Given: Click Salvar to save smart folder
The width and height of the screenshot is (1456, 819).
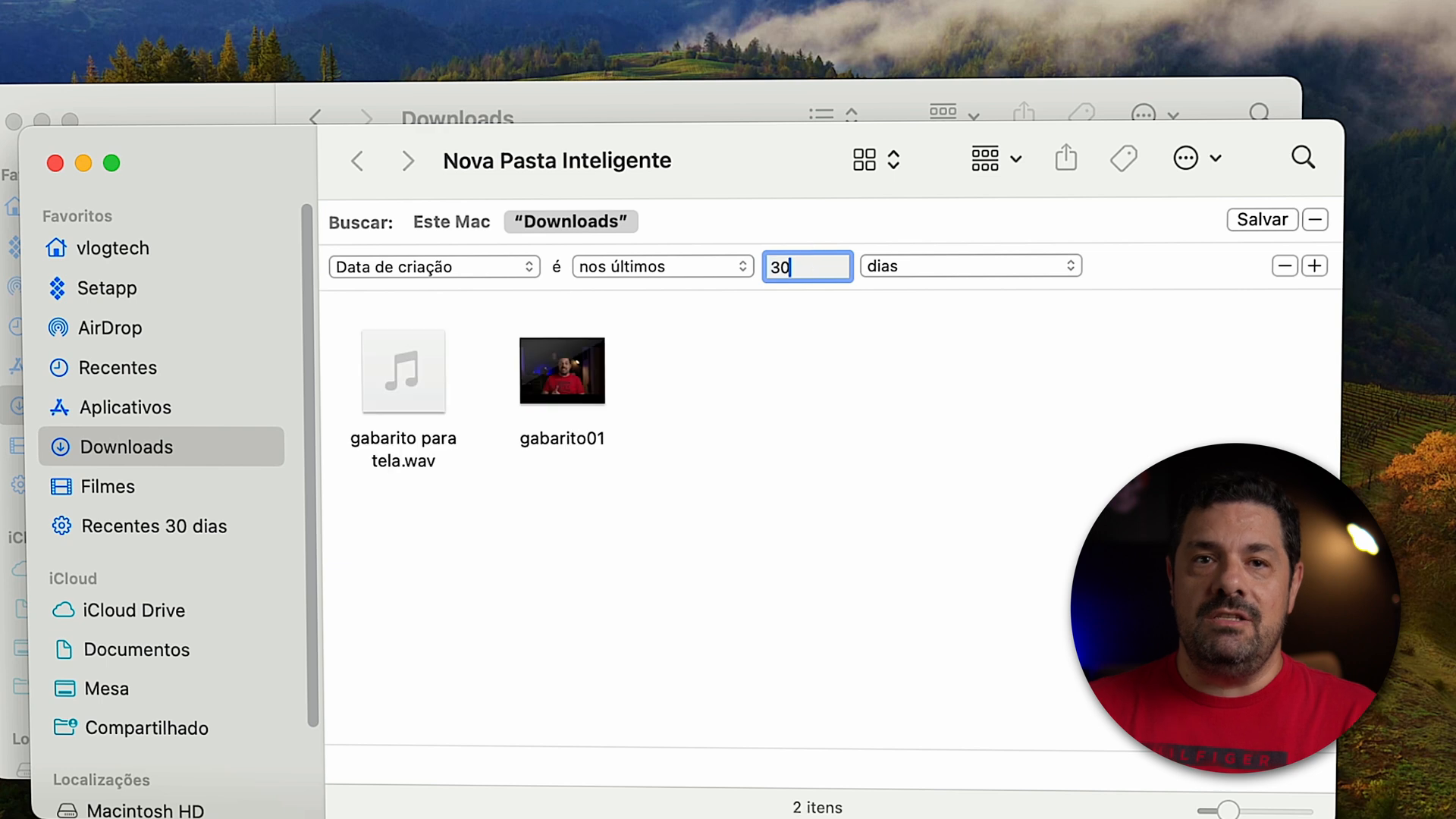Looking at the screenshot, I should coord(1262,219).
